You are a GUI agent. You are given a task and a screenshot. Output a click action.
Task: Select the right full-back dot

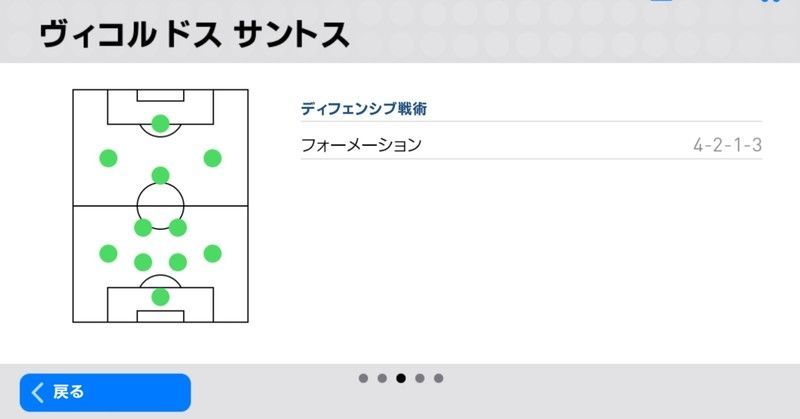212,253
